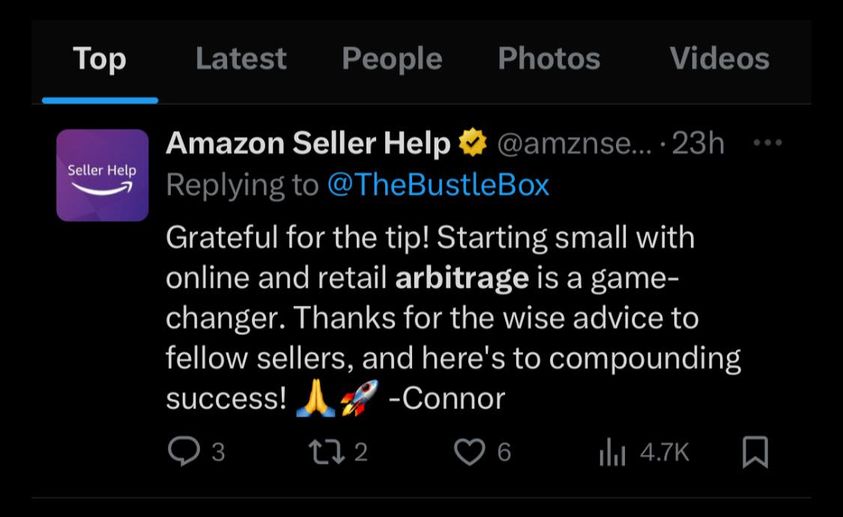Like the tweet with the heart icon
This screenshot has width=843, height=517.
[469, 451]
